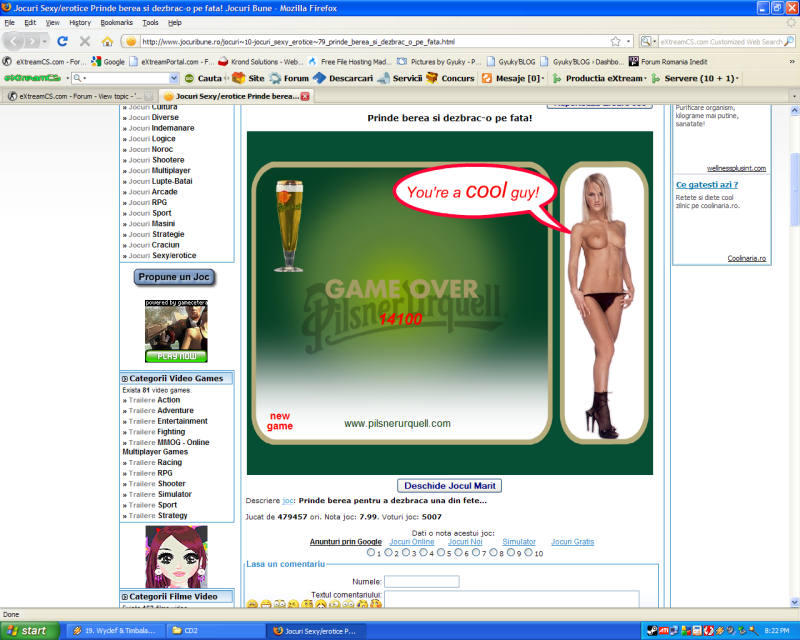This screenshot has height=640, width=800.
Task: Open the URL bar history dropdown arrow
Action: [628, 41]
